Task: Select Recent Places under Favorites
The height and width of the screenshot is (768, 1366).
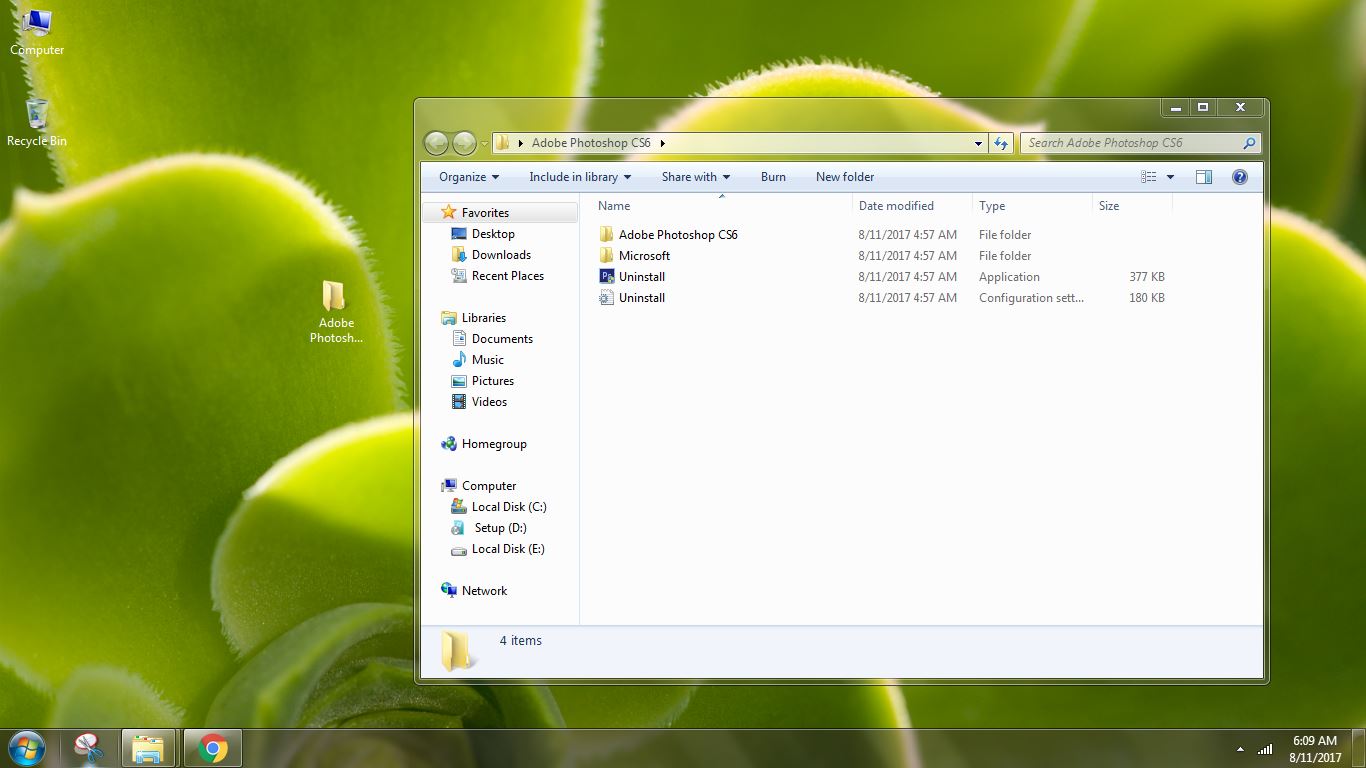Action: 508,276
